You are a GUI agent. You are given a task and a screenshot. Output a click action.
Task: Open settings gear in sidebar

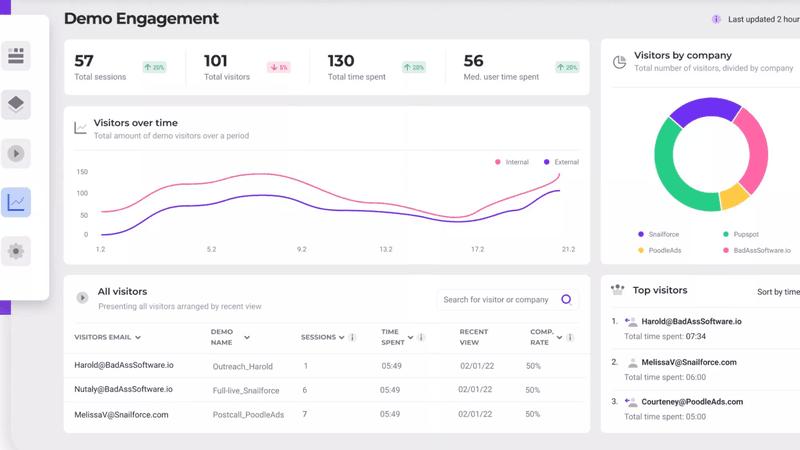pos(16,251)
